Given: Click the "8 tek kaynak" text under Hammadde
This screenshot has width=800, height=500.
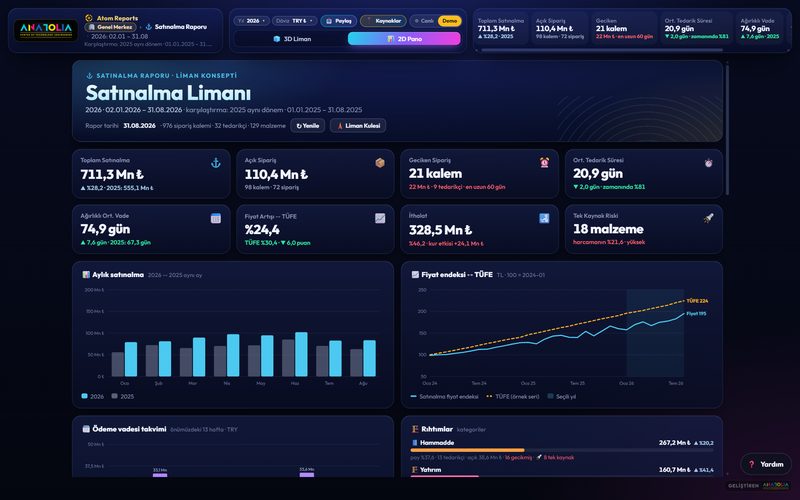Looking at the screenshot, I should [x=559, y=458].
